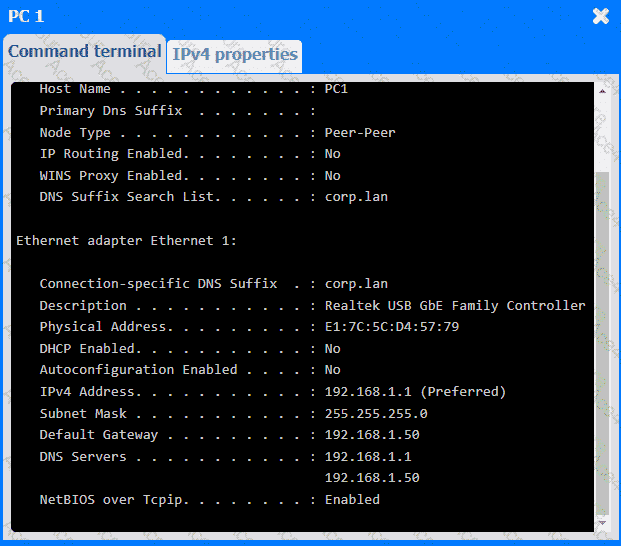Click the IP Routing Enabled line
This screenshot has width=621, height=546.
click(189, 154)
